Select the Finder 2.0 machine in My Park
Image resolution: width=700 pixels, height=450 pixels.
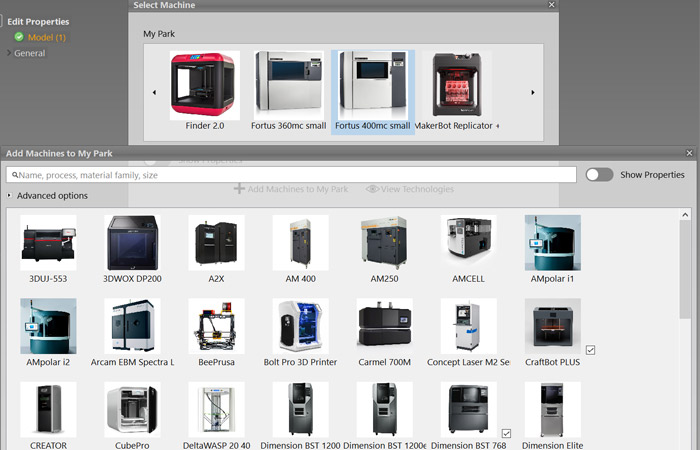204,86
